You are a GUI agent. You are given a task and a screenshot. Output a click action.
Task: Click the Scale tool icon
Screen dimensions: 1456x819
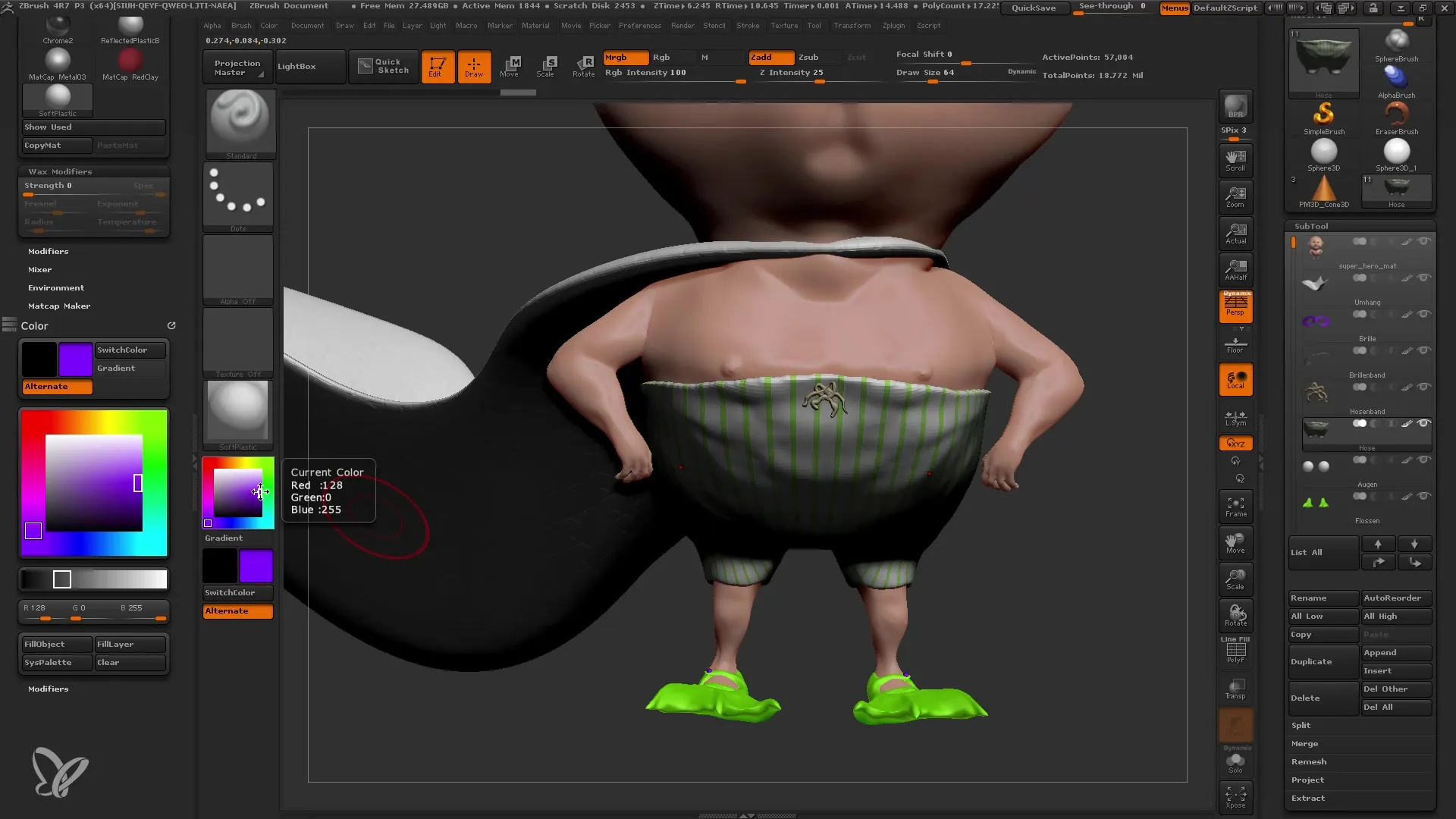546,64
